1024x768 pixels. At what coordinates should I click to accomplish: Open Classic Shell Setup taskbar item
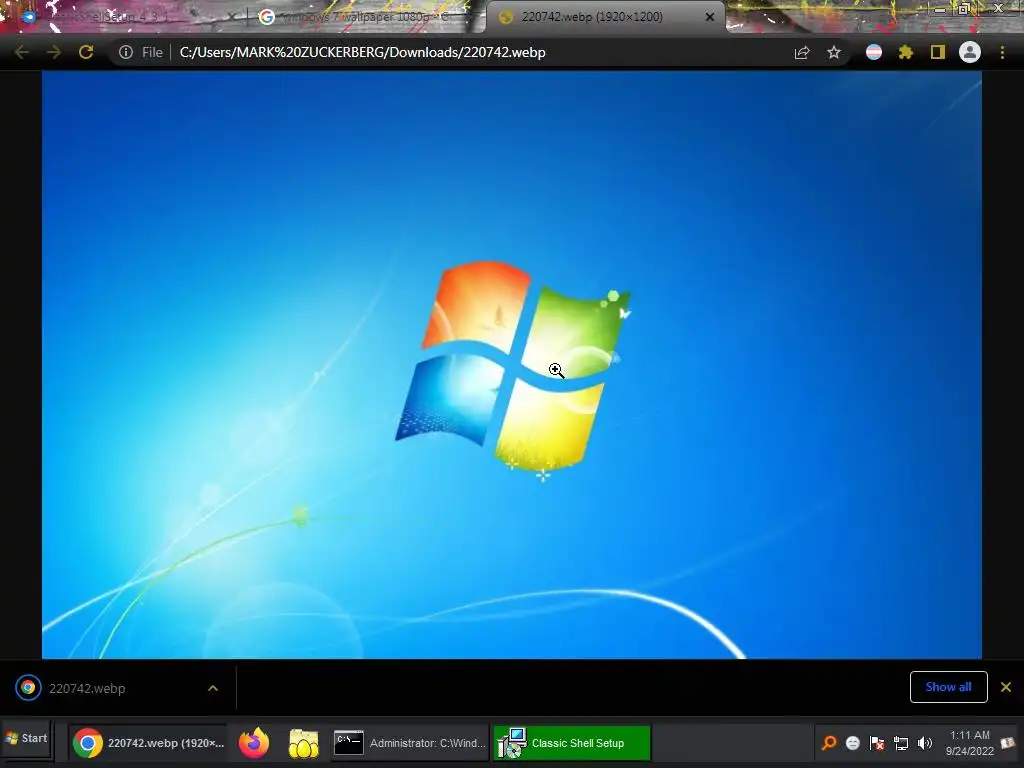tap(571, 743)
